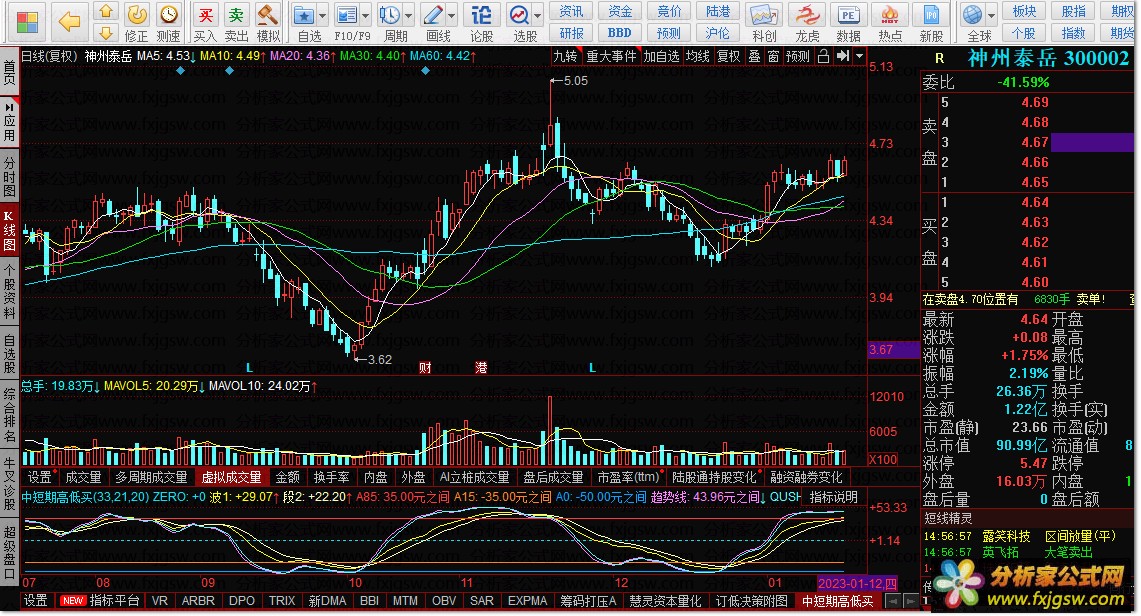Expand the F10/F9 dropdown arrow
The height and width of the screenshot is (616, 1141).
pos(365,15)
